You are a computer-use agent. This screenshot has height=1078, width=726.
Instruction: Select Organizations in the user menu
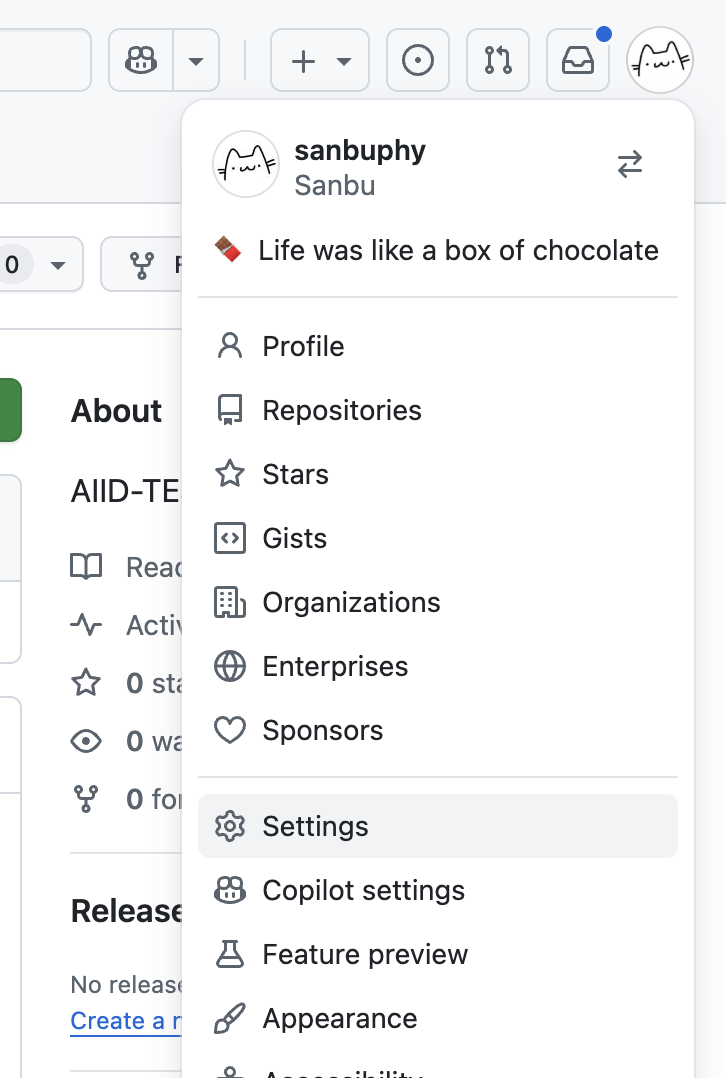351,602
